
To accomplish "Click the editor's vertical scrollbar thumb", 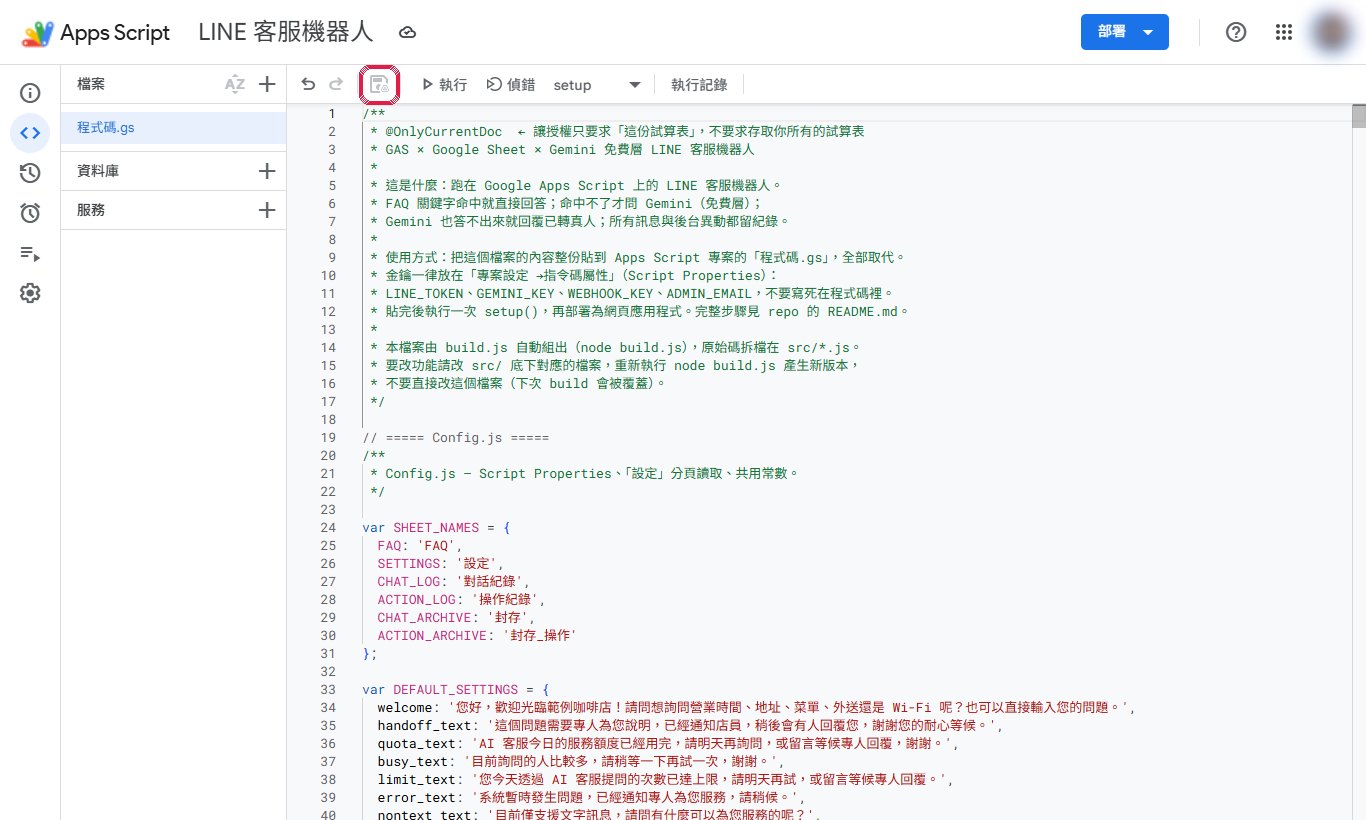I will coord(1359,116).
